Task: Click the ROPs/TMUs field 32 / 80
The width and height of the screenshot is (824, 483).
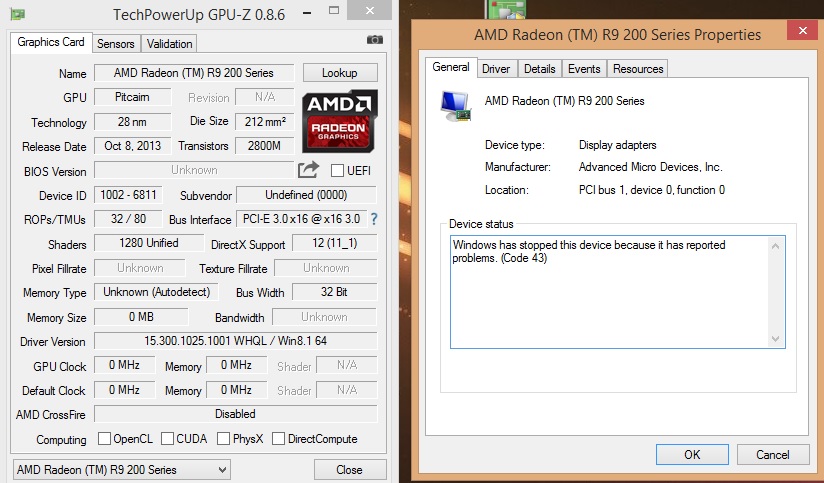Action: [x=128, y=219]
